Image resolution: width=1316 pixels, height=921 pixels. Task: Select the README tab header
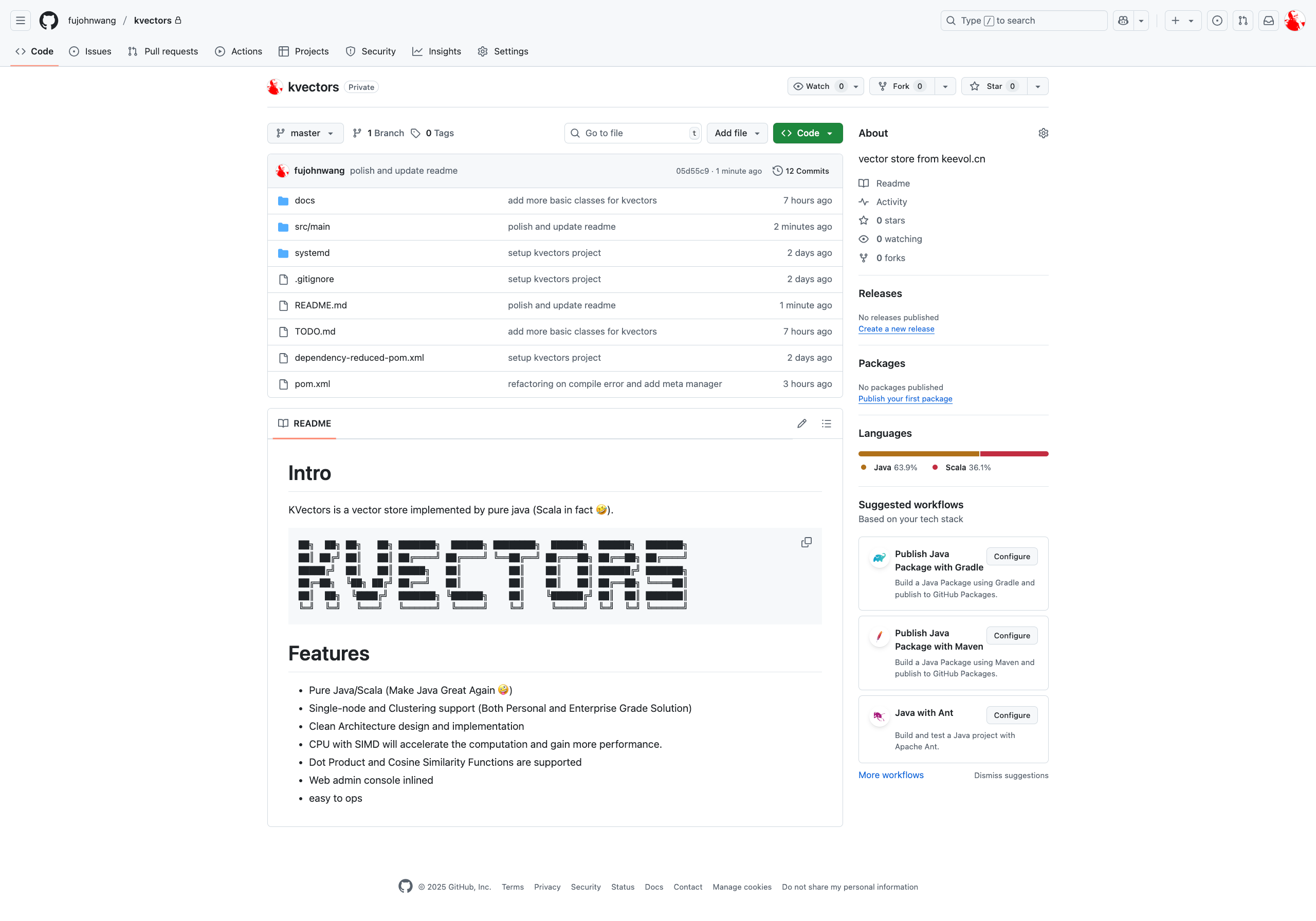coord(304,423)
